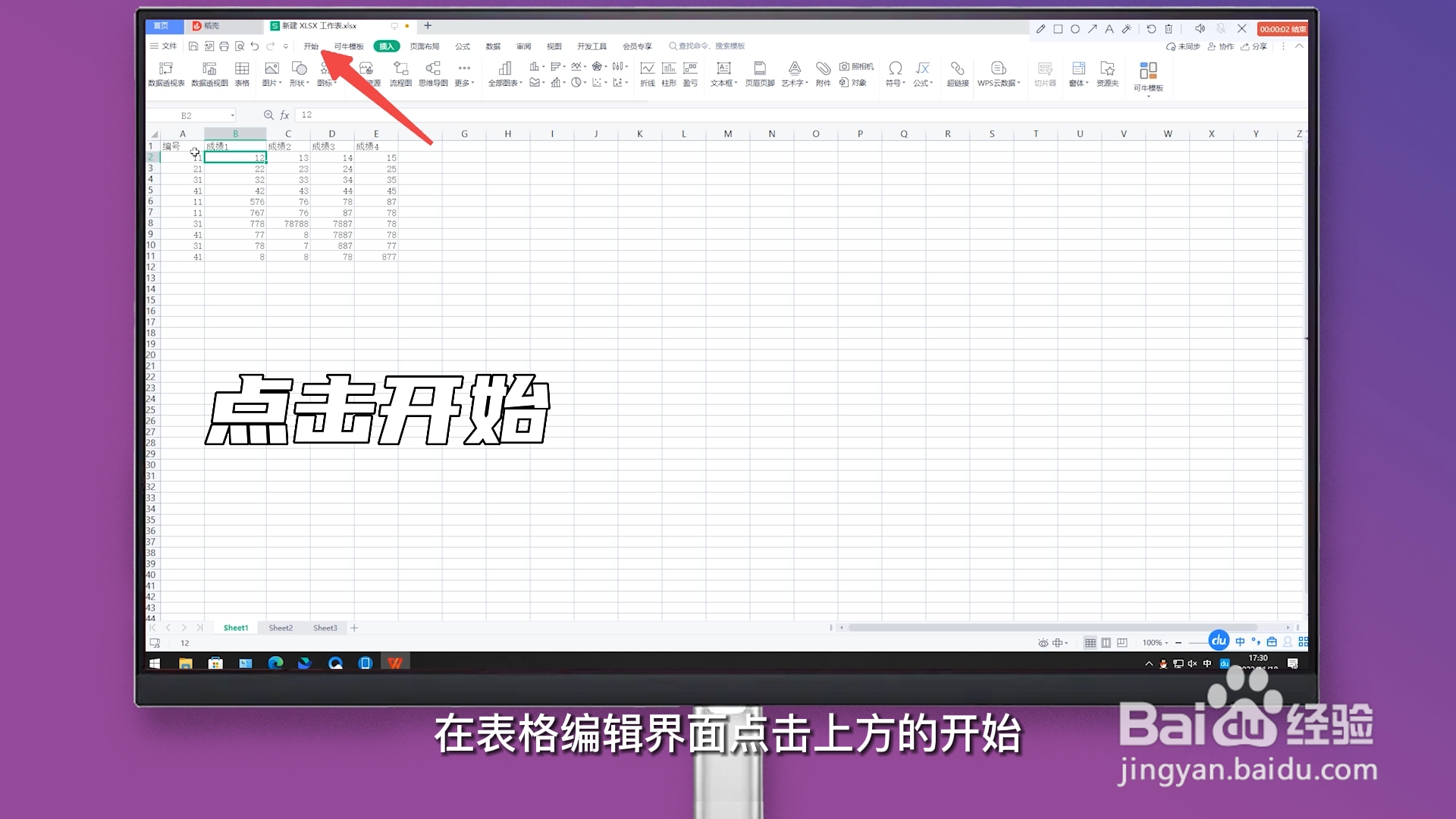Switch to Sheet2
The image size is (1456, 819).
pos(280,627)
